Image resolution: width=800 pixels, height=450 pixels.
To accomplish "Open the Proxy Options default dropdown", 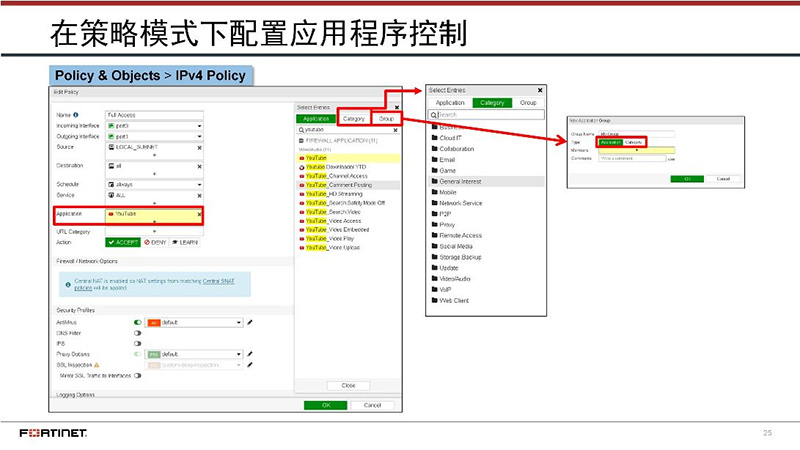I will click(x=194, y=354).
